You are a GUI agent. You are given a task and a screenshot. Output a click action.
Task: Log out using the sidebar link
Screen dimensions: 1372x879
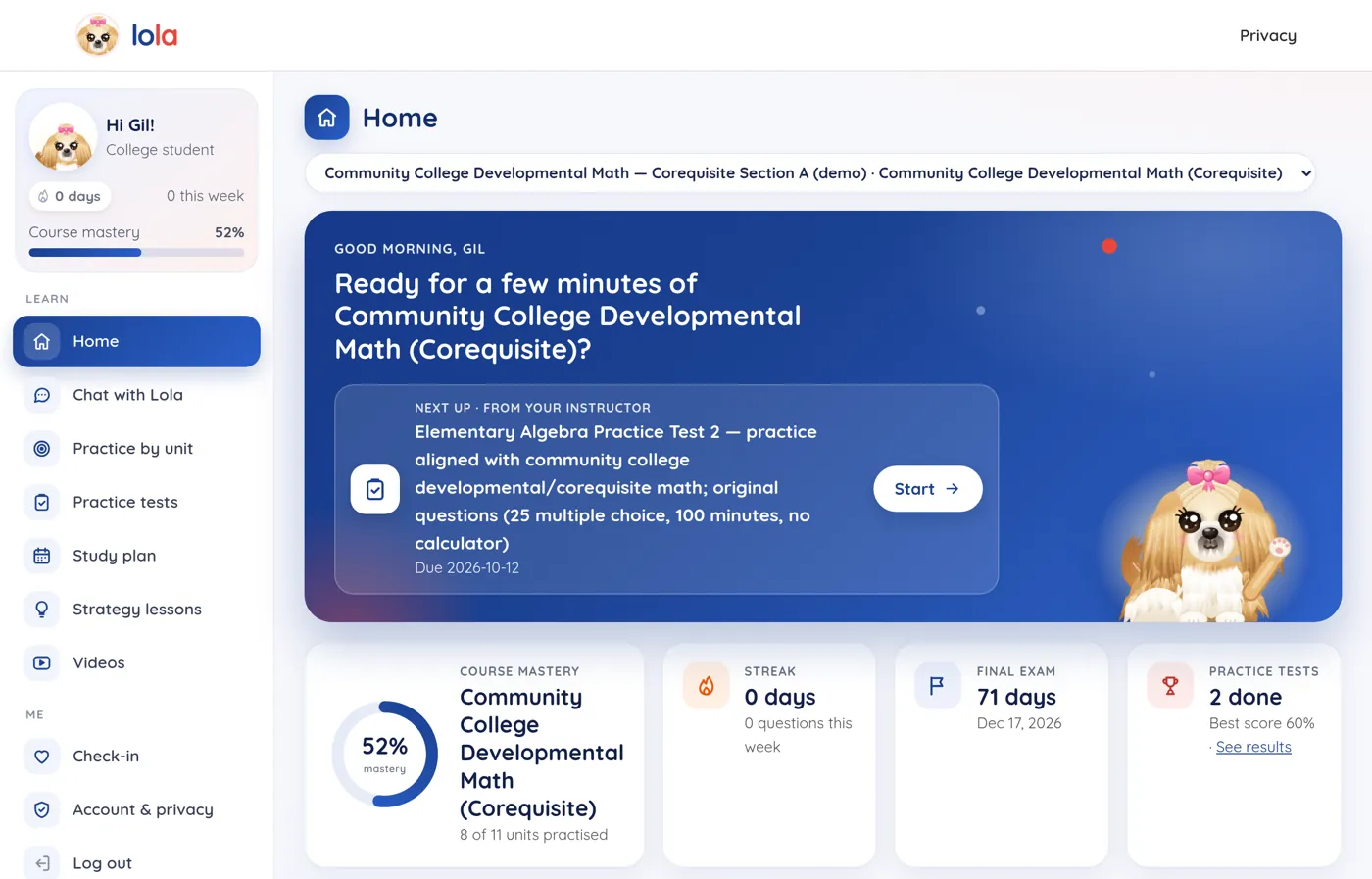[x=136, y=863]
